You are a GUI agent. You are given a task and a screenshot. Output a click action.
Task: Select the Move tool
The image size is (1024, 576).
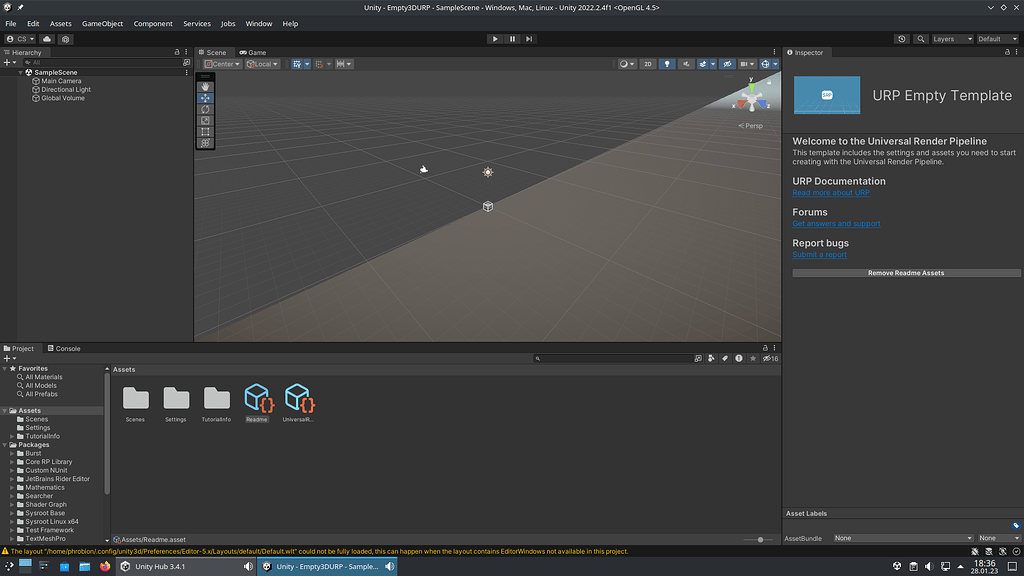click(x=204, y=98)
